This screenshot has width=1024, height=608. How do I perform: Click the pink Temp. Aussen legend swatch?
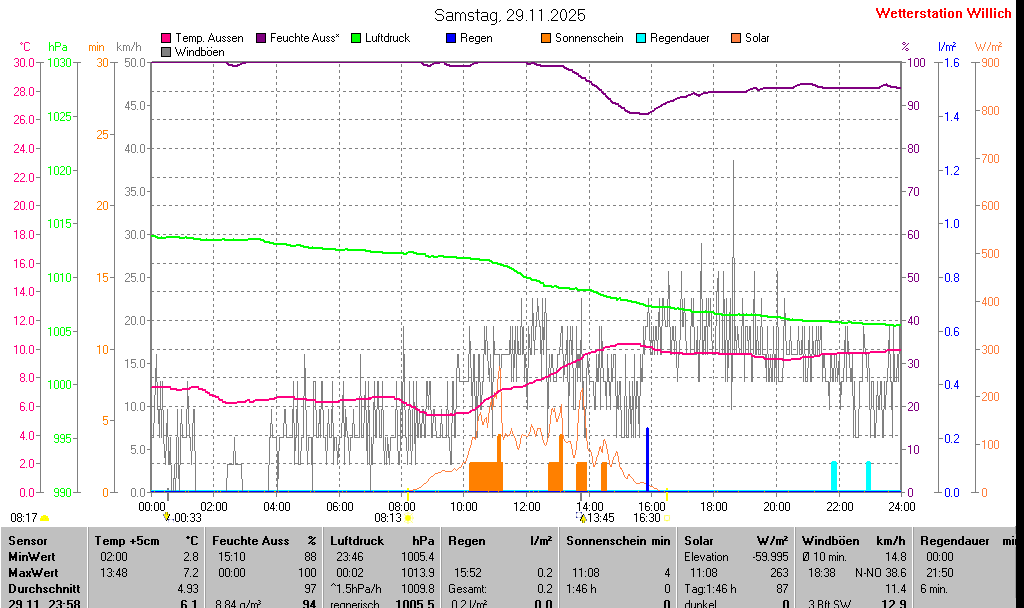coord(166,38)
